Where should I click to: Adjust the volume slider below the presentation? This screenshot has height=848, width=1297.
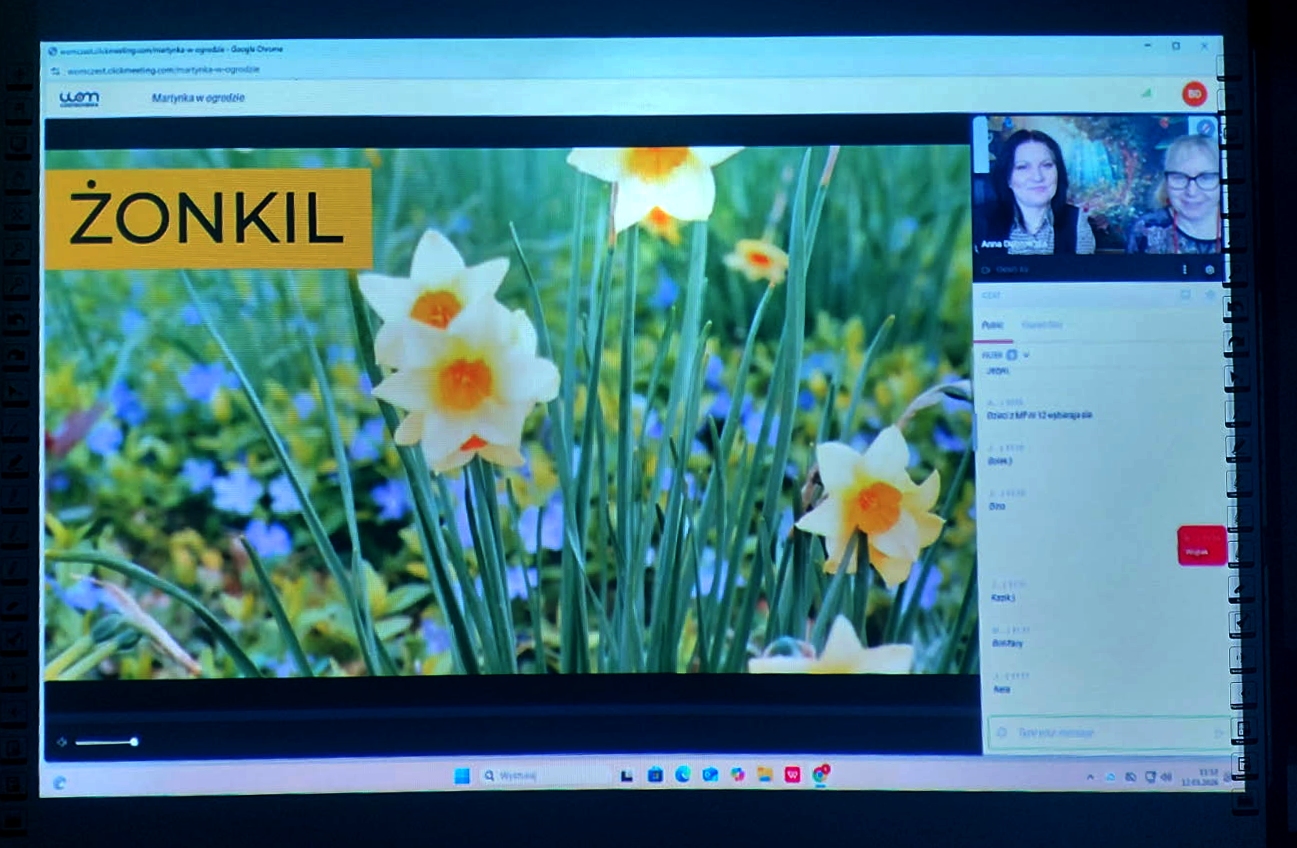tap(106, 742)
